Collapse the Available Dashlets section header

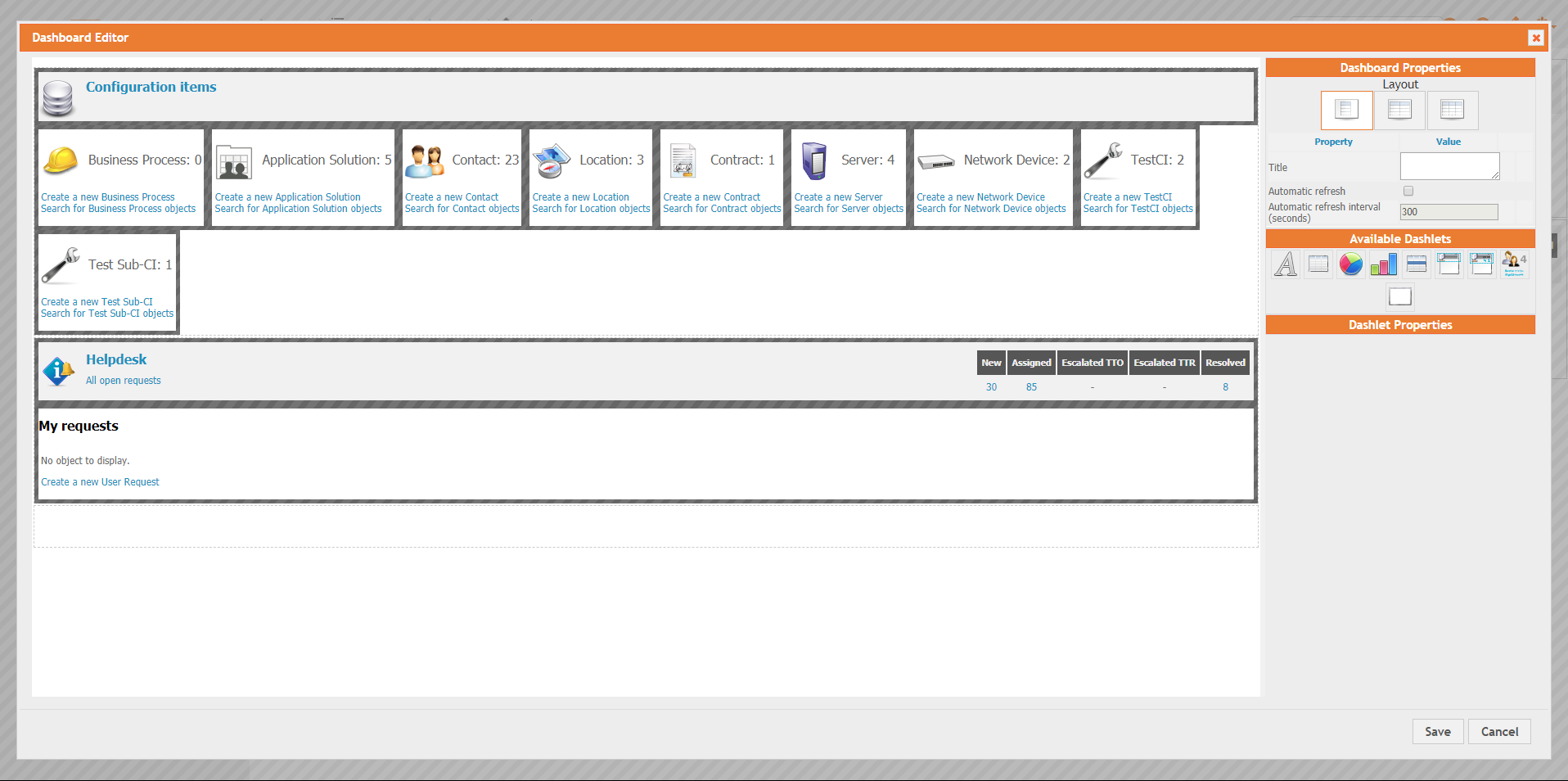tap(1399, 239)
